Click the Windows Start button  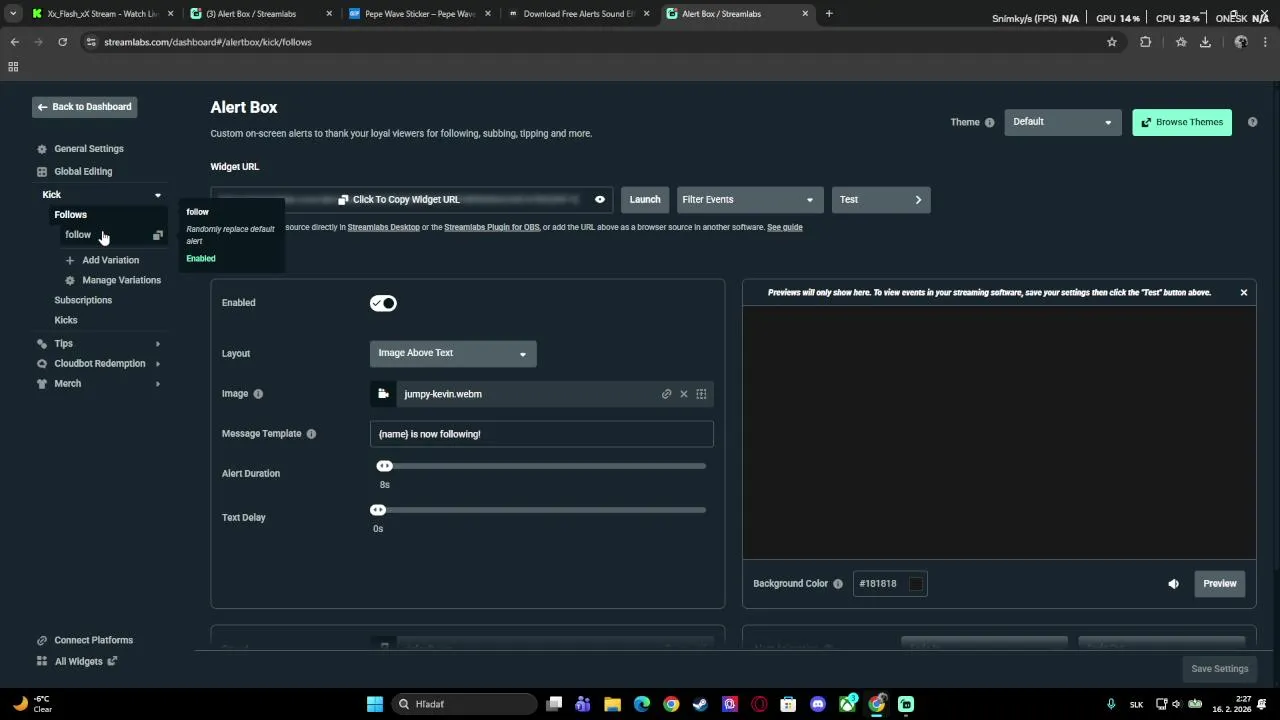tap(375, 704)
